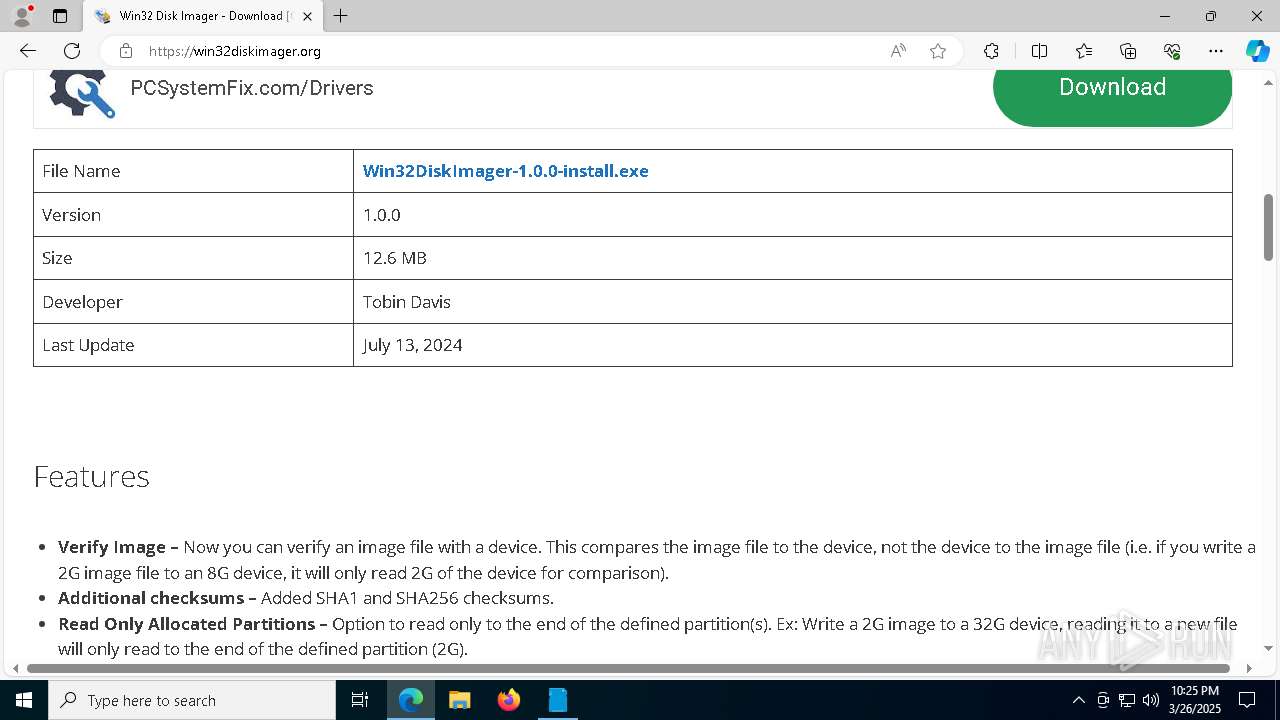Image resolution: width=1280 pixels, height=720 pixels.
Task: Select 'File Name' table label
Action: pyautogui.click(x=81, y=171)
